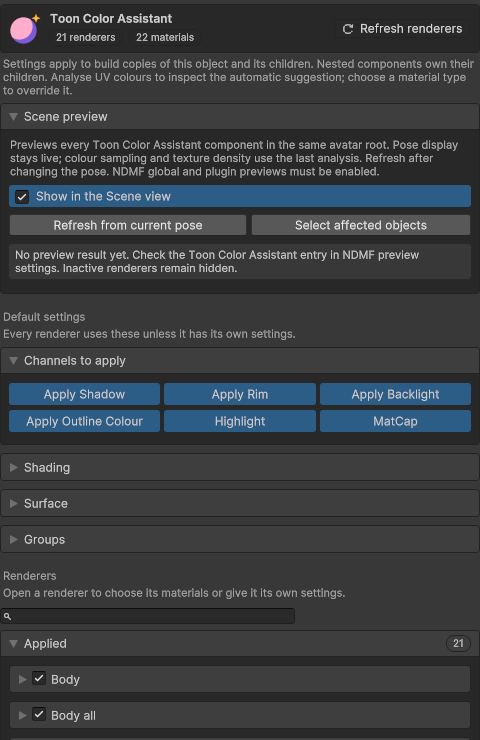
Task: Click Select affected objects button
Action: click(361, 225)
